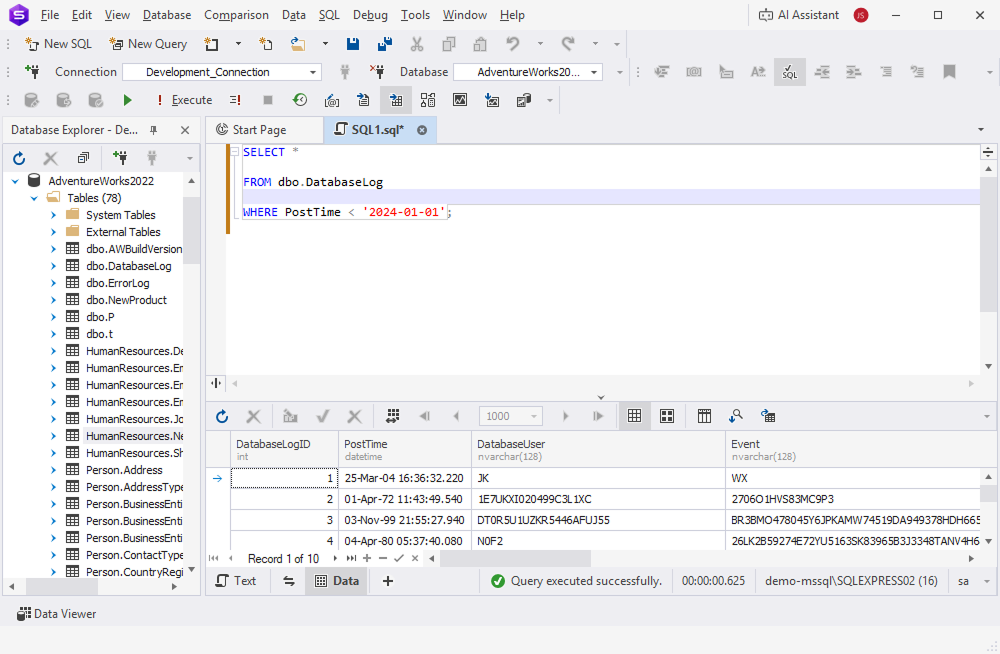The height and width of the screenshot is (654, 1000).
Task: Toggle the grid view mode button
Action: [x=634, y=416]
